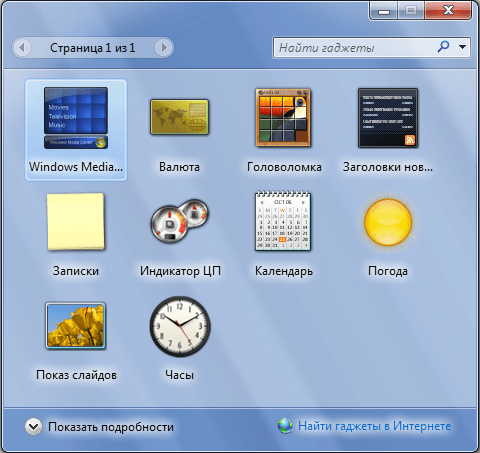
Task: Click the globe icon beside online link
Action: 285,426
